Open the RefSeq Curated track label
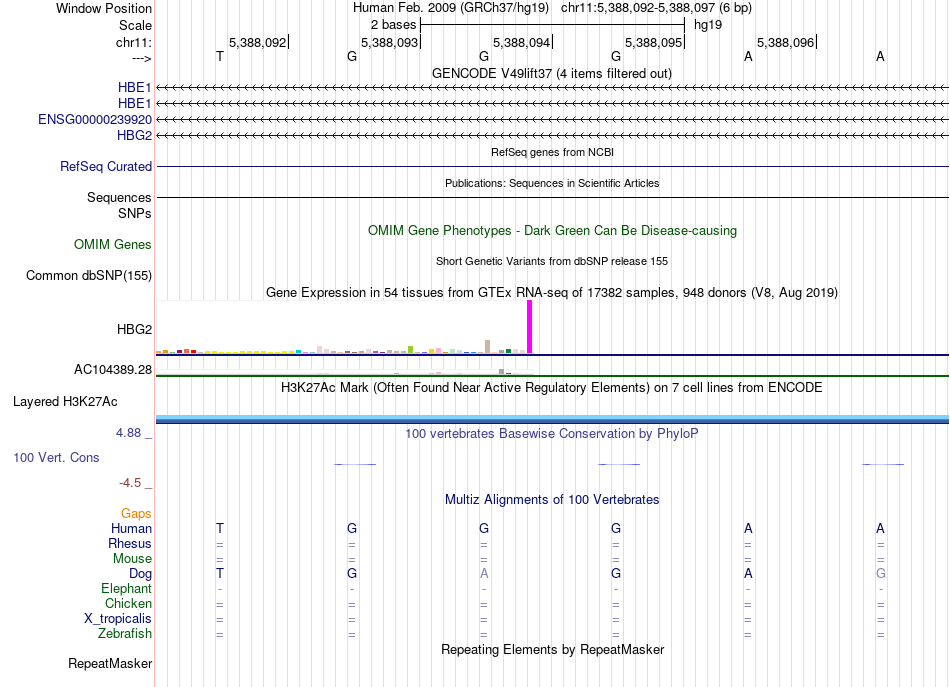 (x=105, y=166)
